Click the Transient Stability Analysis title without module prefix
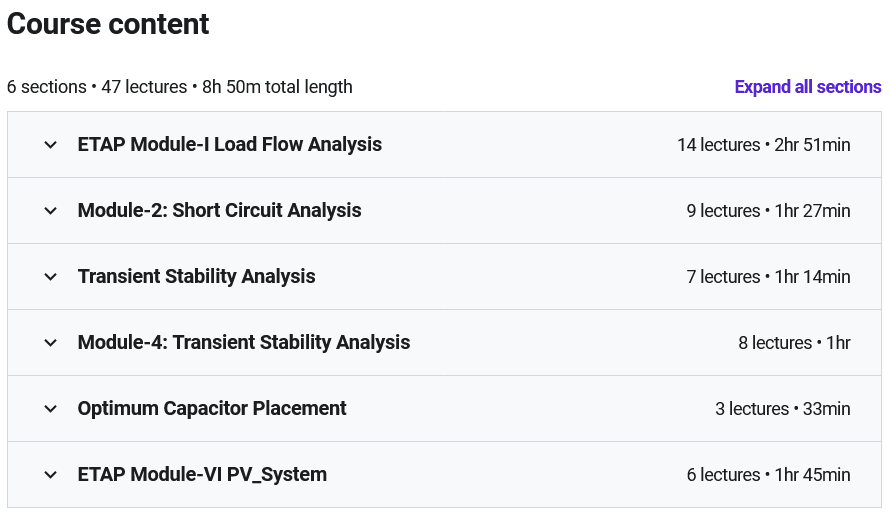 197,276
